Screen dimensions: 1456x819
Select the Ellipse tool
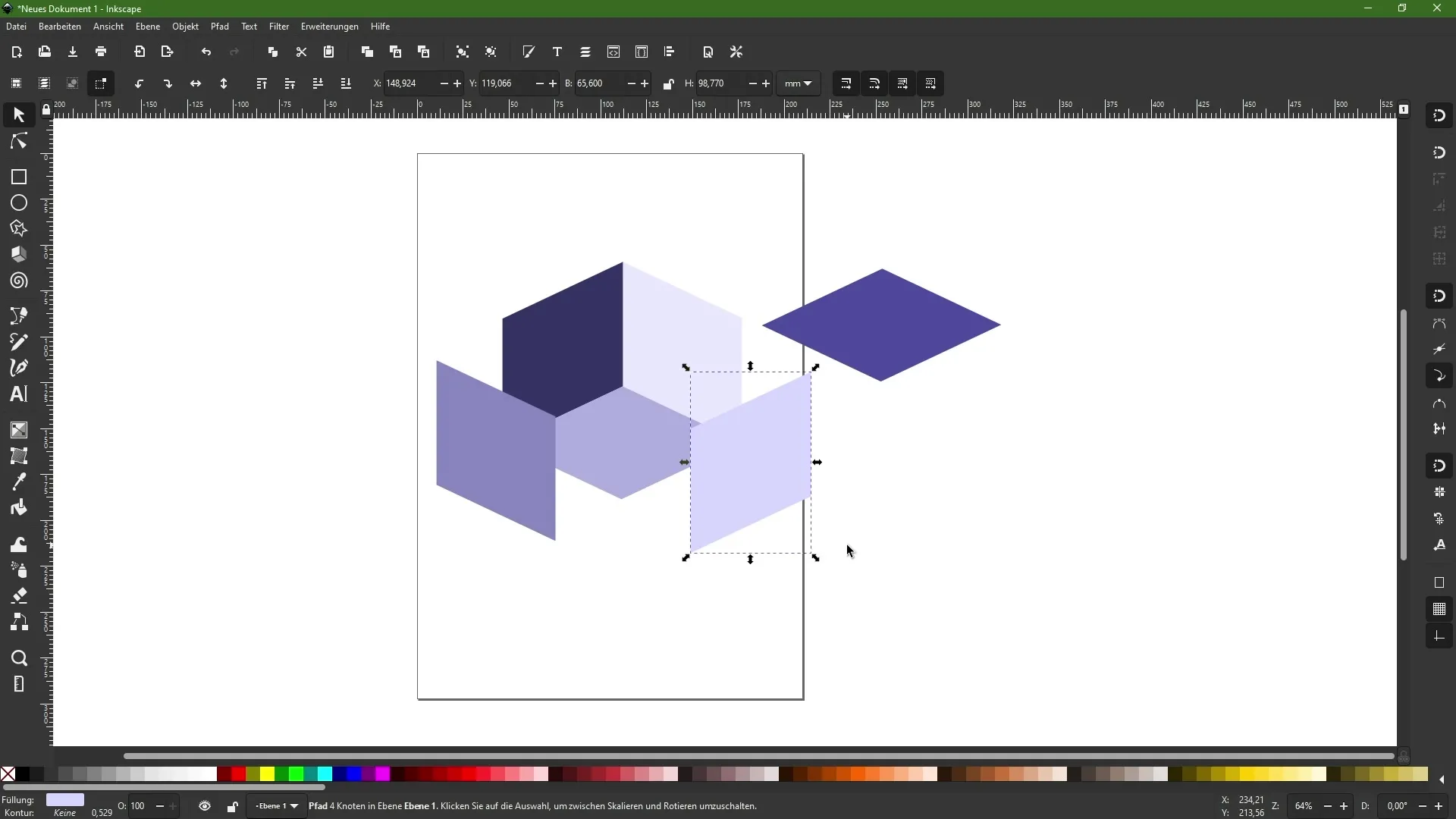pyautogui.click(x=19, y=203)
